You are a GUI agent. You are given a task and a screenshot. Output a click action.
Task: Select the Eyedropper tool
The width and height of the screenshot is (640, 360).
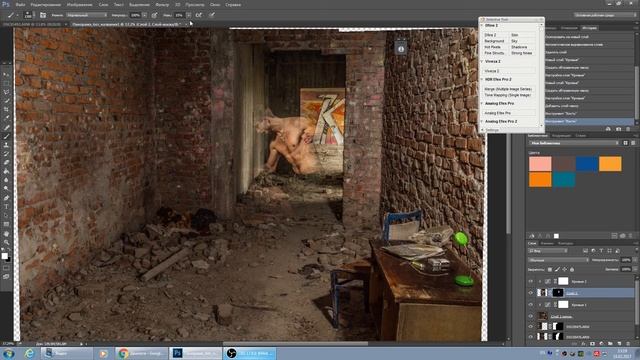tap(7, 118)
